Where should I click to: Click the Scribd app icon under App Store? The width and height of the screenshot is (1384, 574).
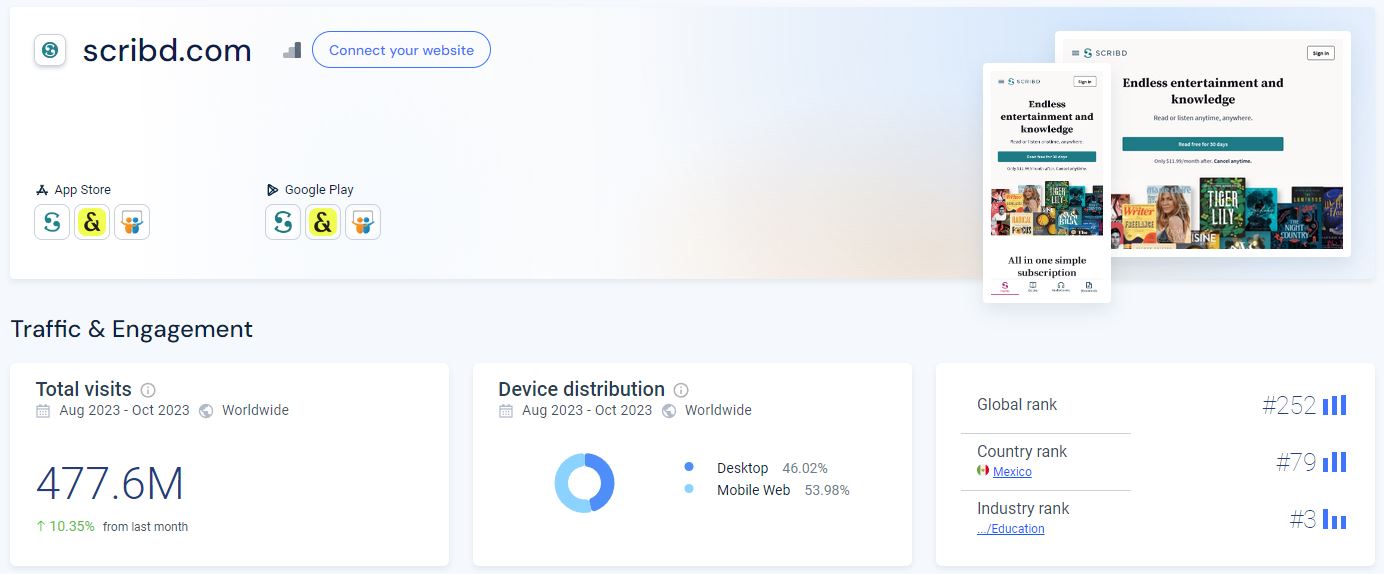pos(52,222)
